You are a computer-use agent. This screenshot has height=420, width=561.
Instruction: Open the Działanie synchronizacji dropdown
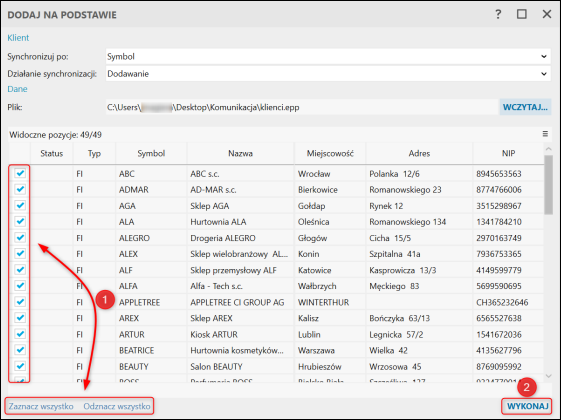328,74
